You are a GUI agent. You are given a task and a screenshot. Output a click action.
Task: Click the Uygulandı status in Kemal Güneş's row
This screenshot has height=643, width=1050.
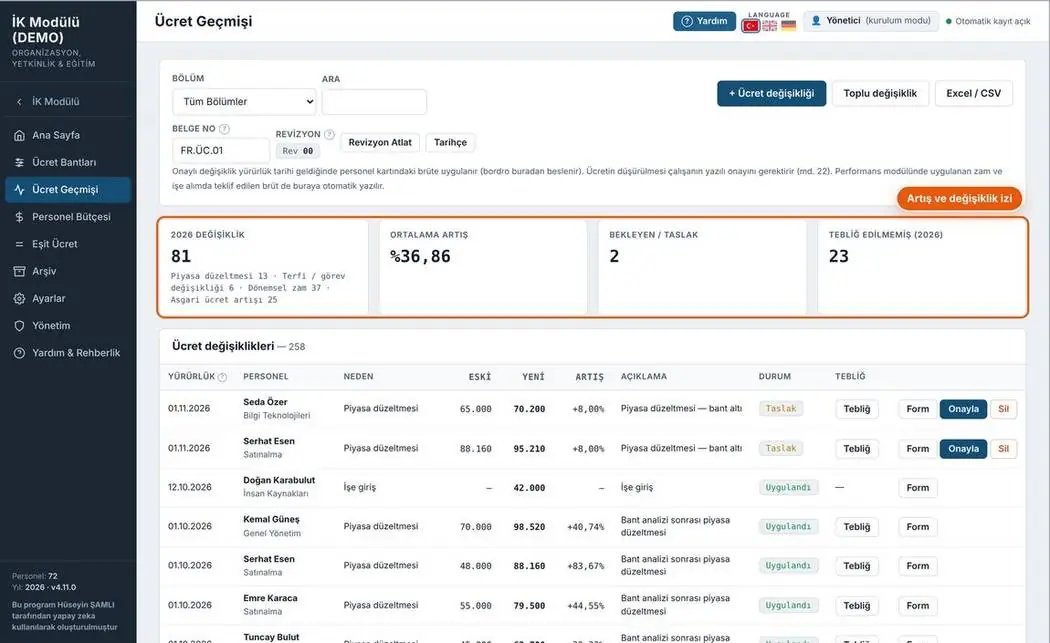pyautogui.click(x=788, y=527)
